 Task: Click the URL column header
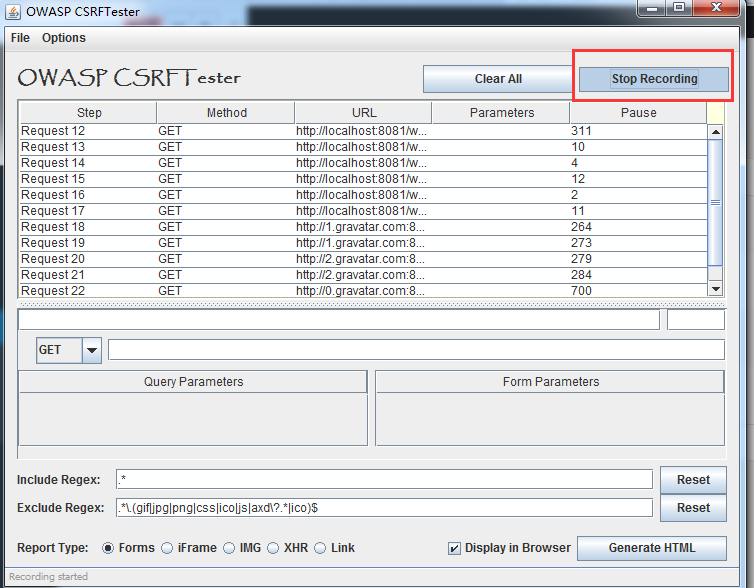(364, 113)
